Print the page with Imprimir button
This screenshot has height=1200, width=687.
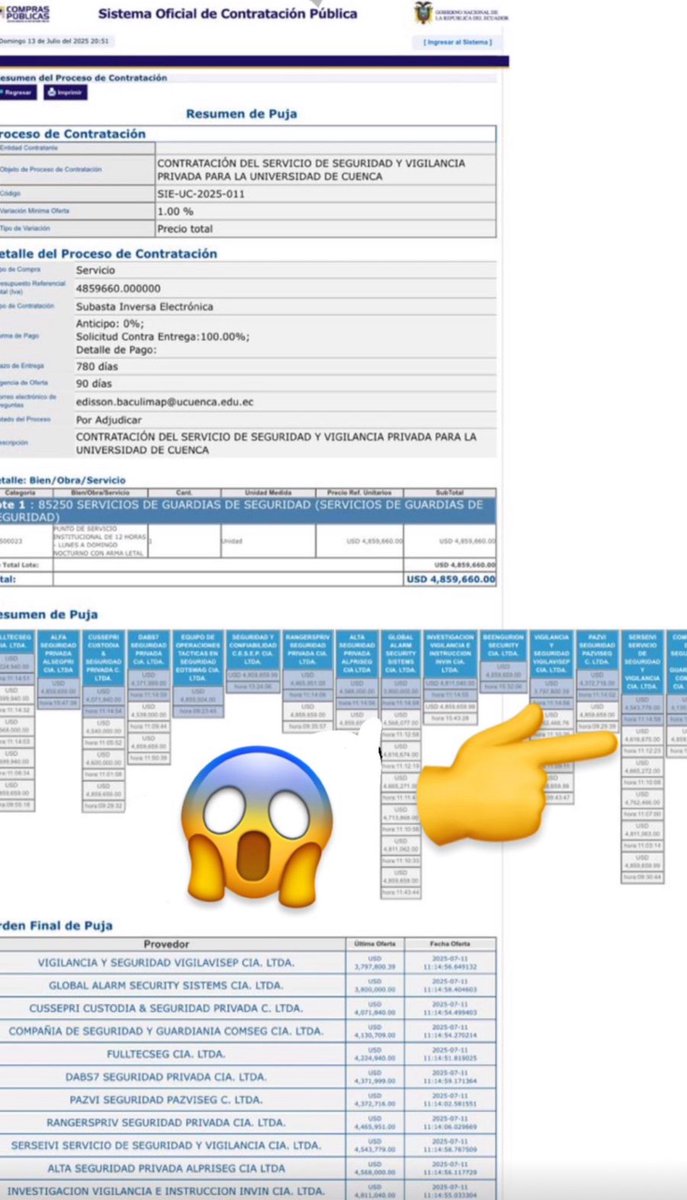[65, 92]
